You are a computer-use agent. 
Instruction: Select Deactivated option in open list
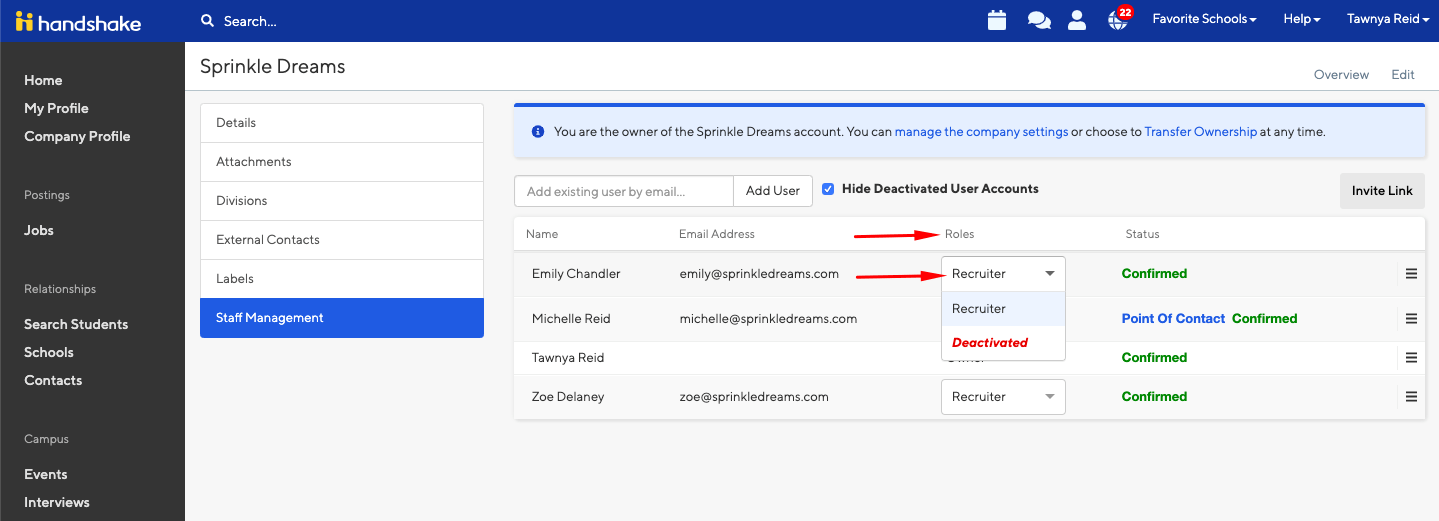click(1003, 342)
